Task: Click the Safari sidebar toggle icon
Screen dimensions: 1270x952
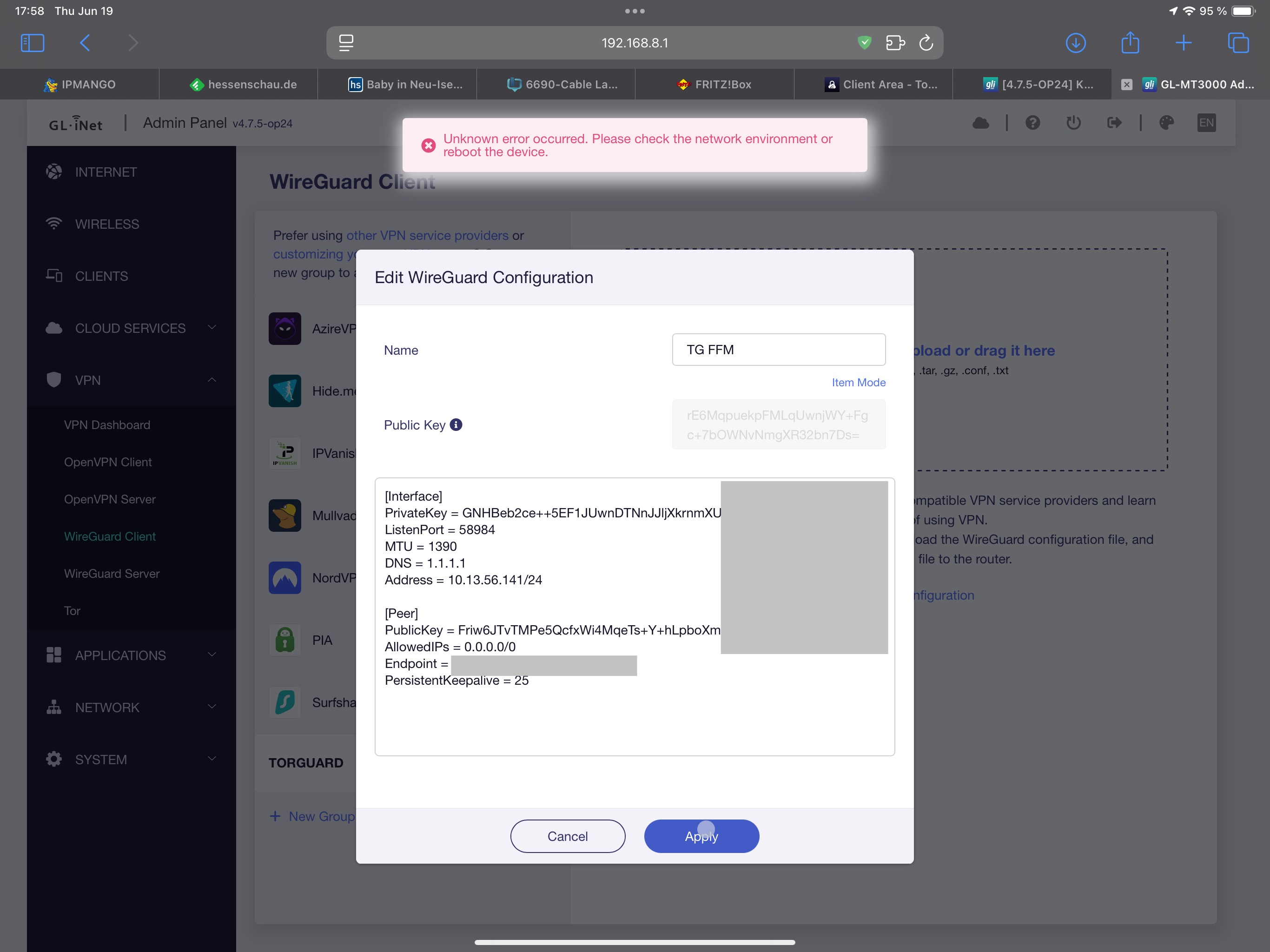Action: 32,42
